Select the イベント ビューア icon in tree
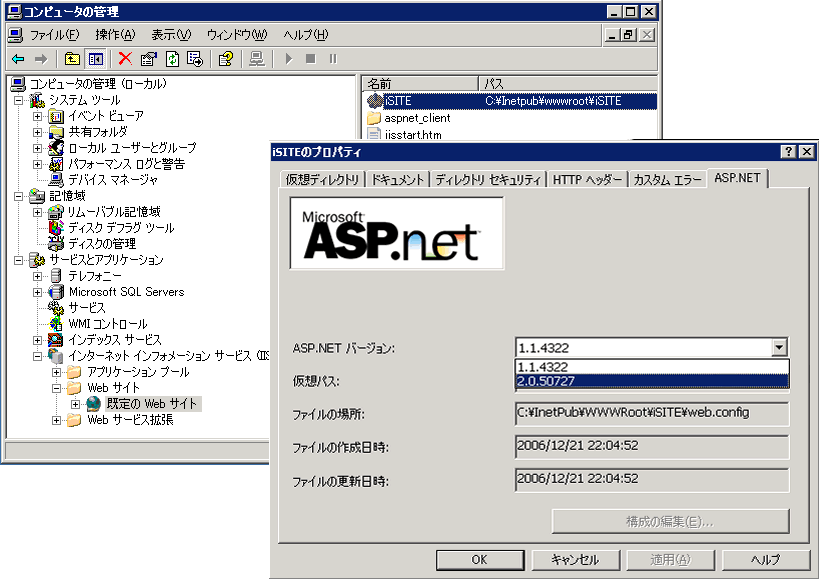 click(56, 116)
